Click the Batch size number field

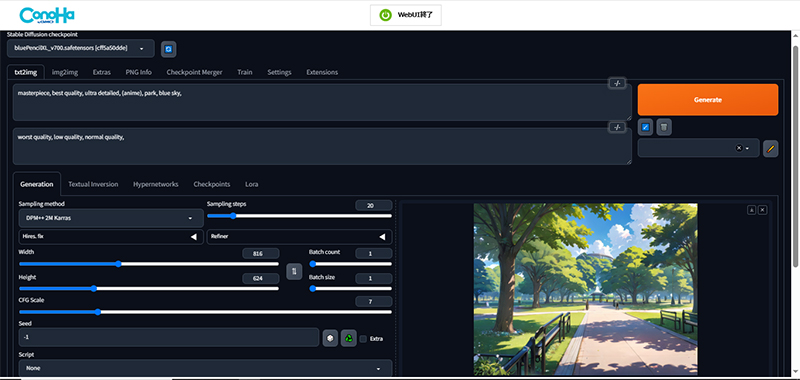tap(373, 278)
